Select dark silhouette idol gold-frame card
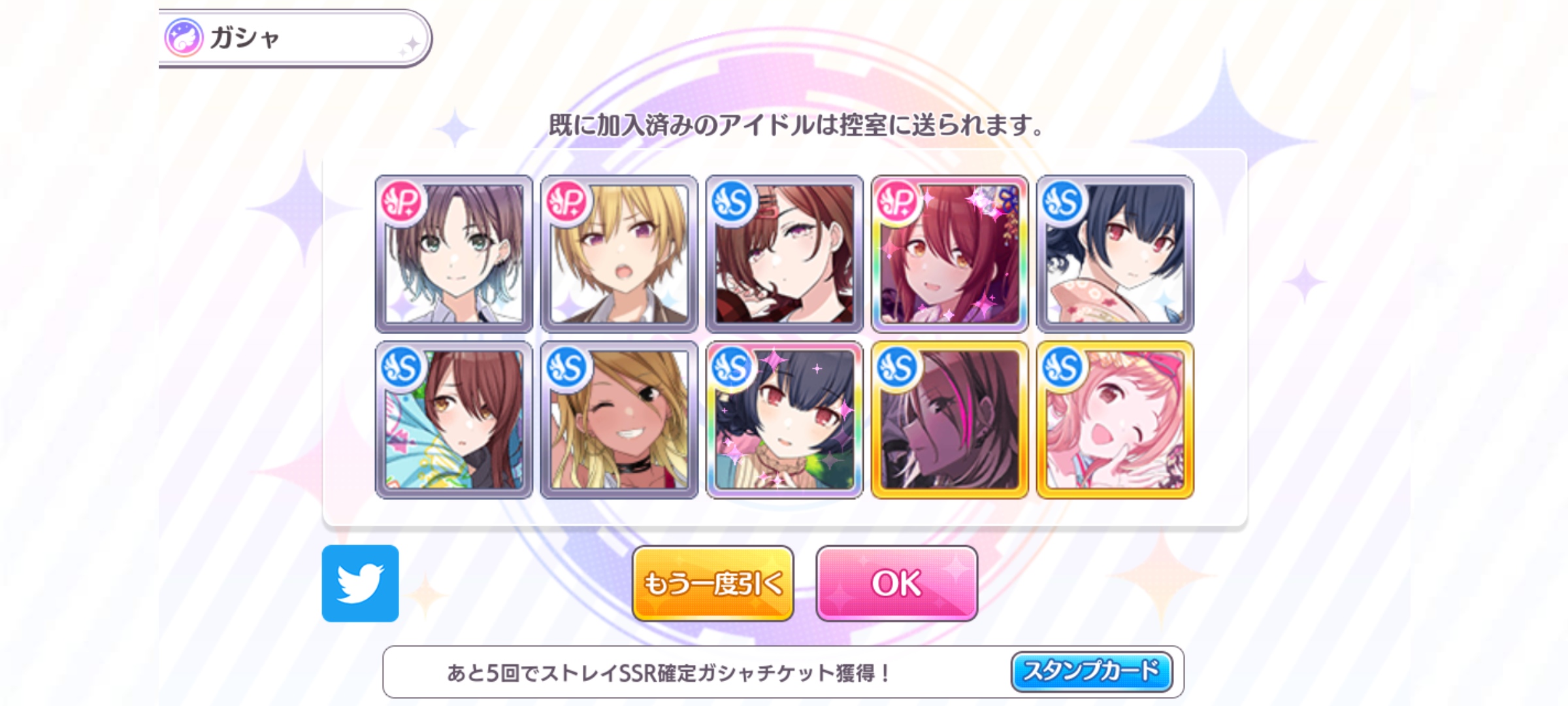 [x=950, y=420]
